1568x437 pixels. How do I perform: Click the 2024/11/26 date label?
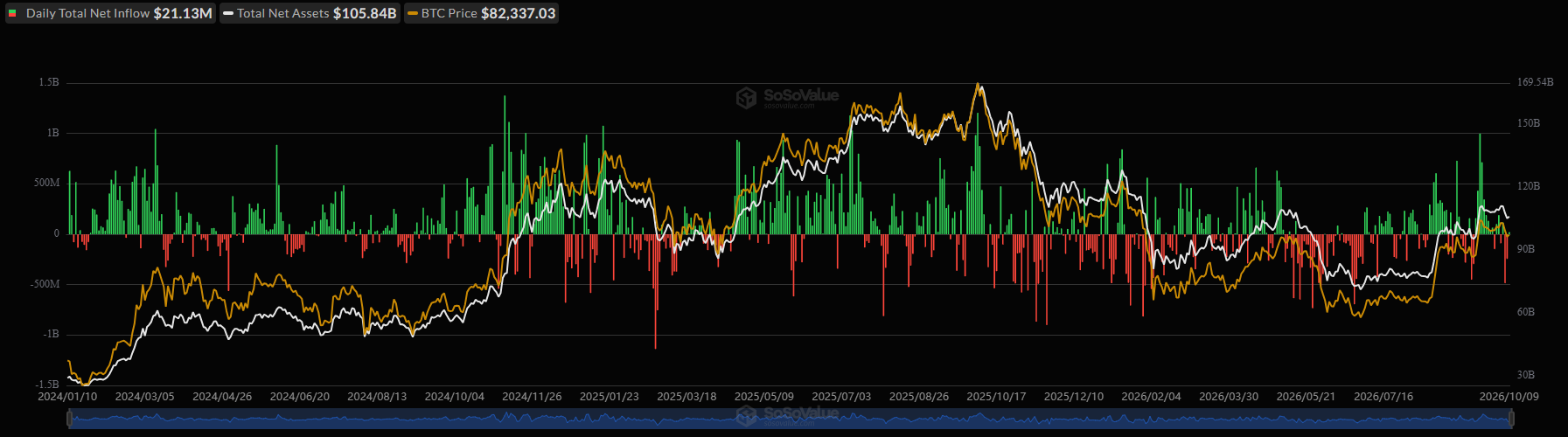[x=532, y=397]
